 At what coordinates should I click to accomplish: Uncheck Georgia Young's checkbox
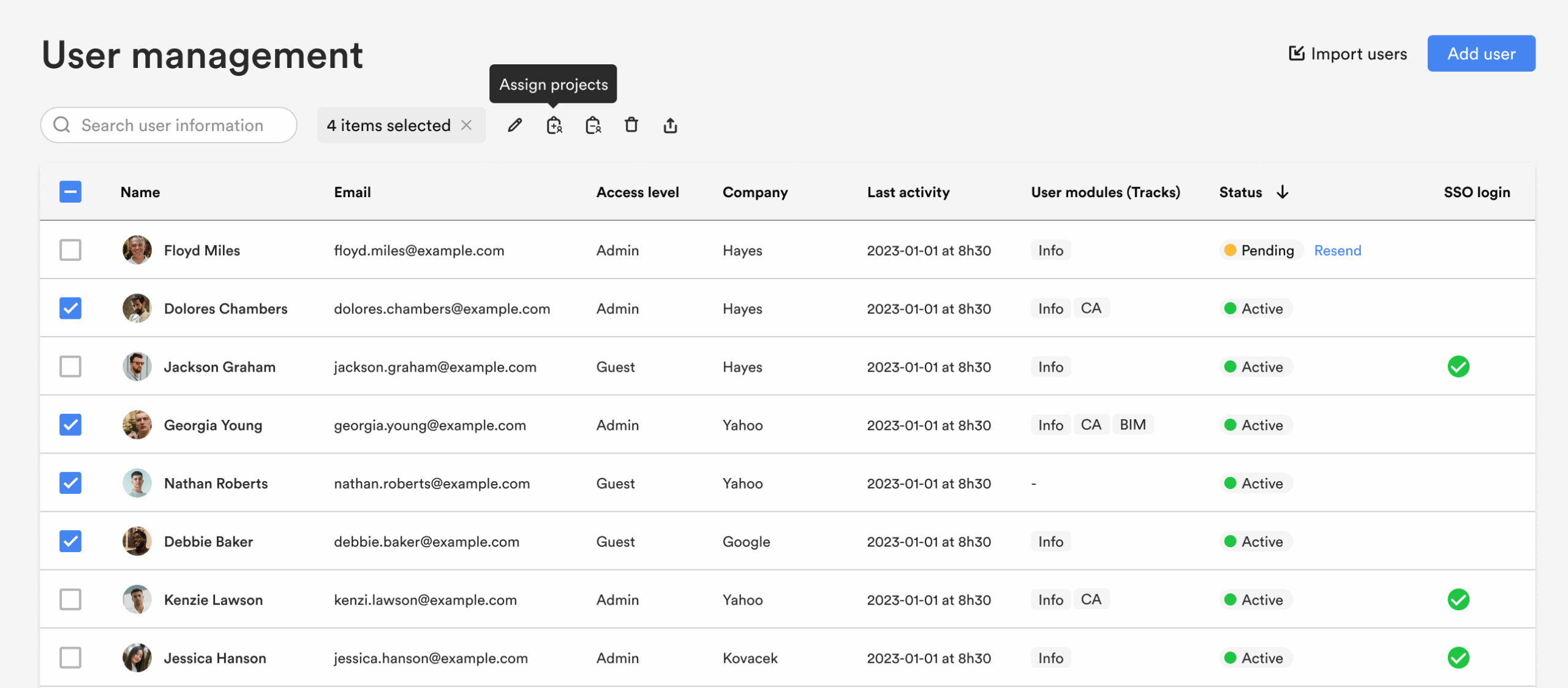(70, 425)
